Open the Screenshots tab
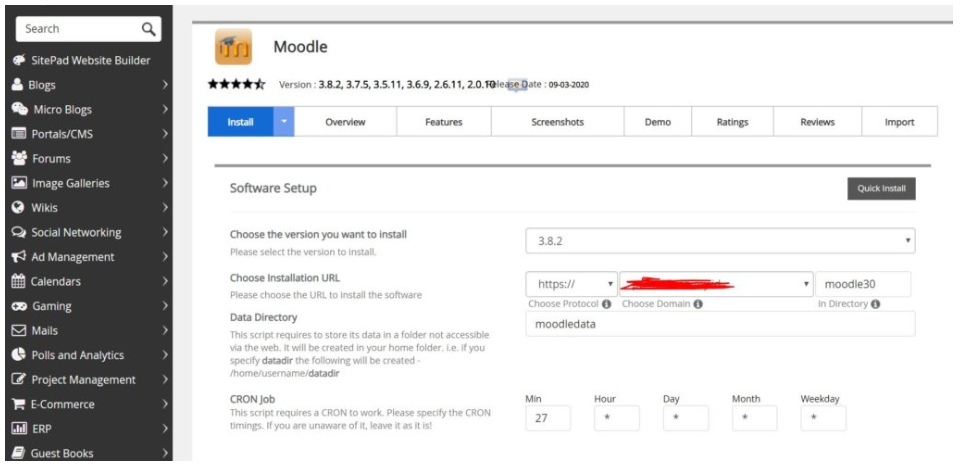The image size is (964, 468). click(x=558, y=122)
